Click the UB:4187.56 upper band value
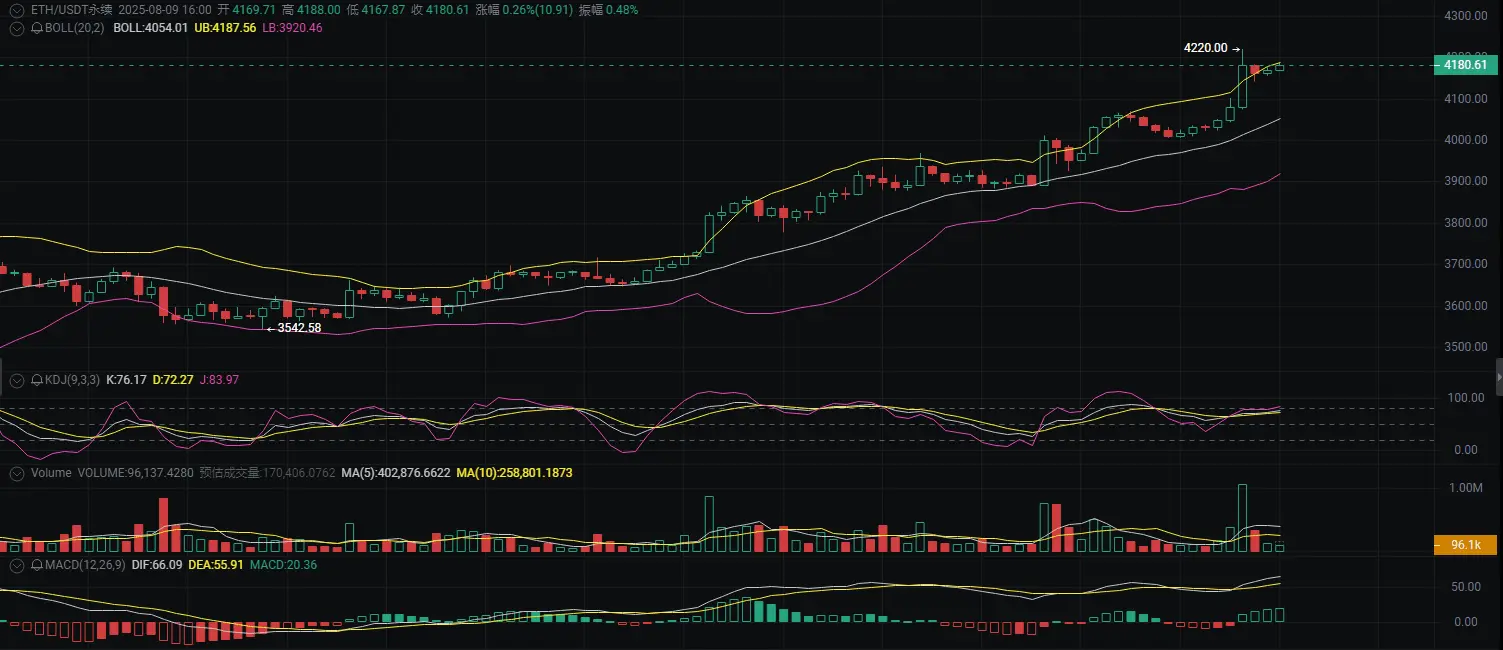 225,28
